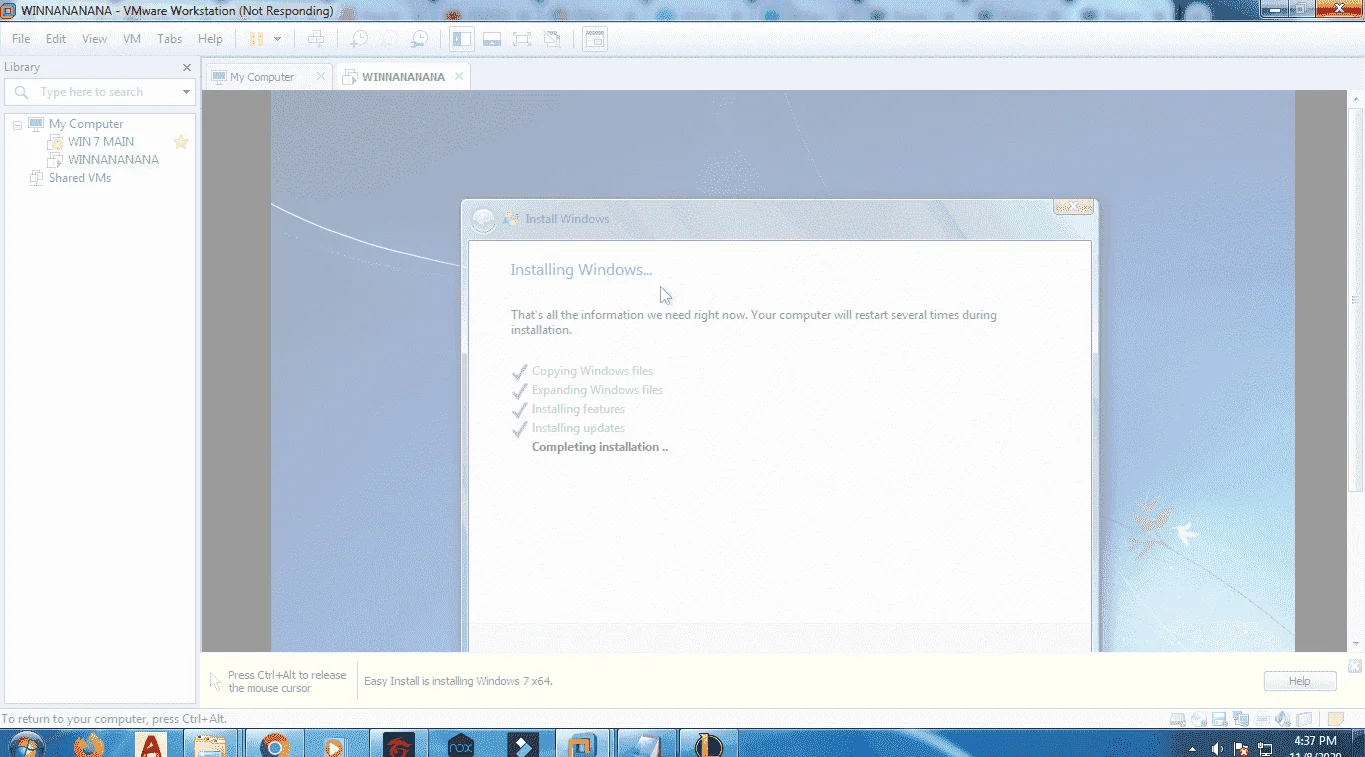The width and height of the screenshot is (1365, 757).
Task: Open the Filmora app on the taskbar
Action: 522,745
